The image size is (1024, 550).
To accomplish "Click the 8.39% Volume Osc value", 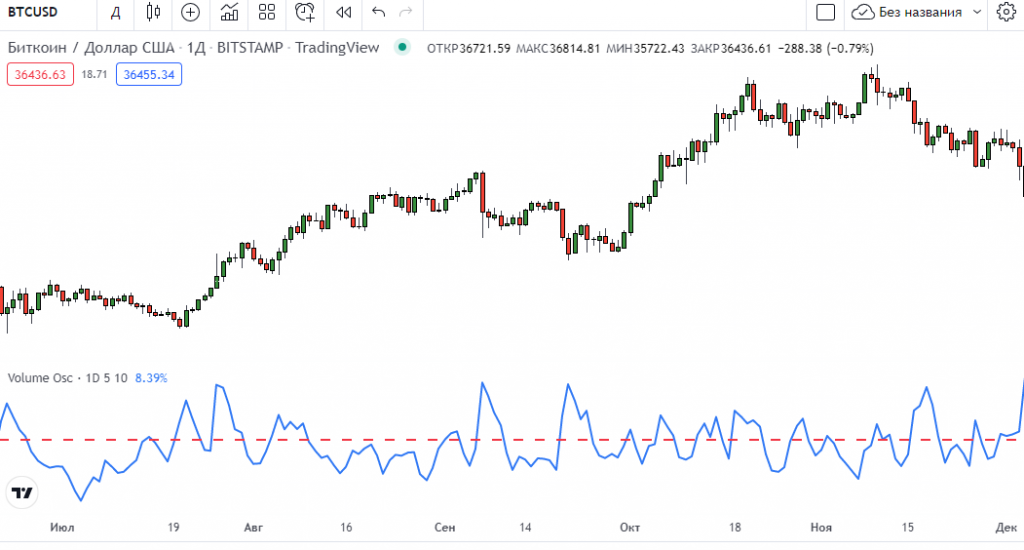I will tap(151, 378).
